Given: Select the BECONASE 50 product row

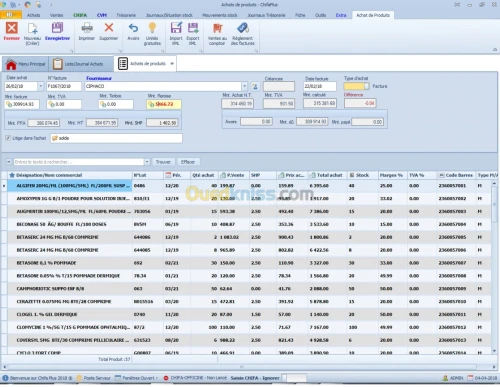Looking at the screenshot, I should click(249, 224).
